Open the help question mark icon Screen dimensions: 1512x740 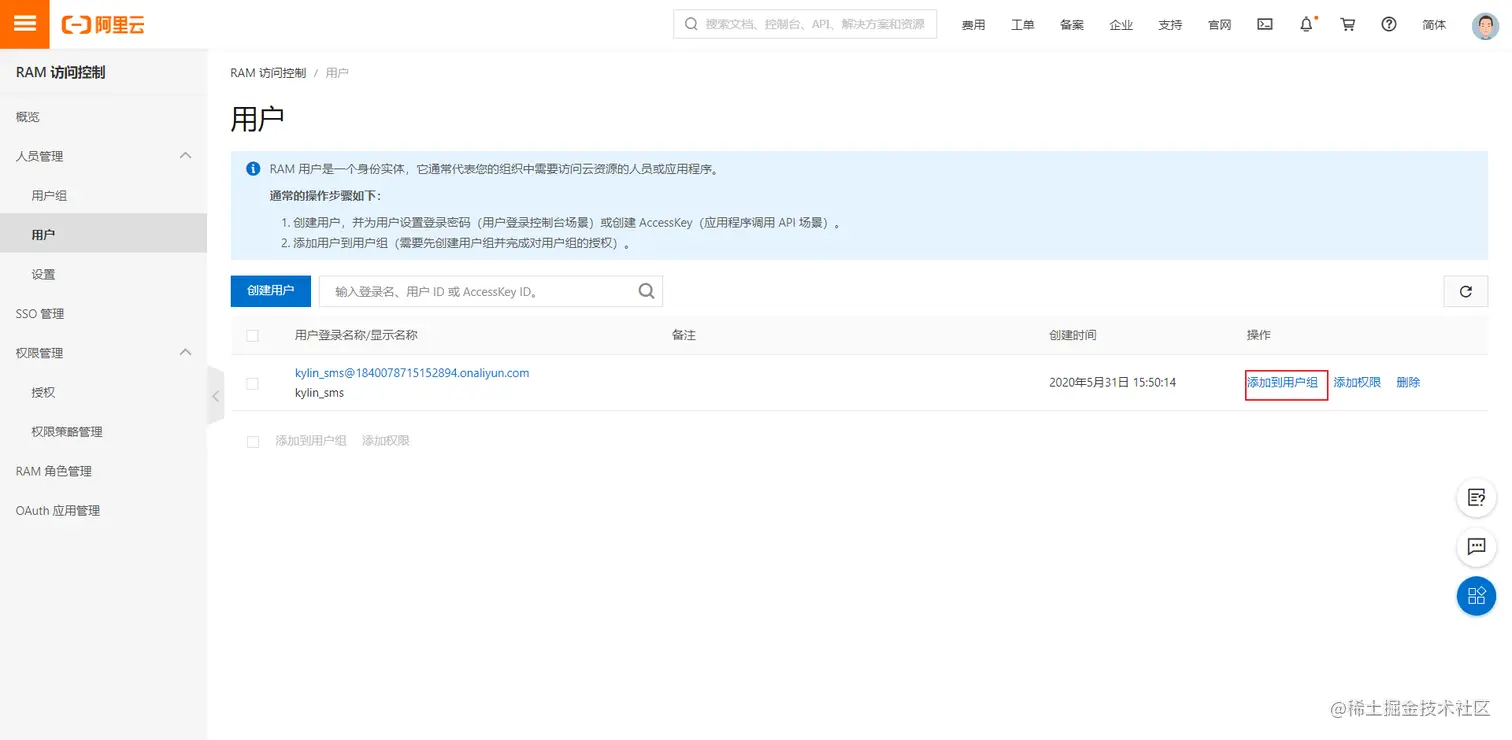click(1389, 25)
